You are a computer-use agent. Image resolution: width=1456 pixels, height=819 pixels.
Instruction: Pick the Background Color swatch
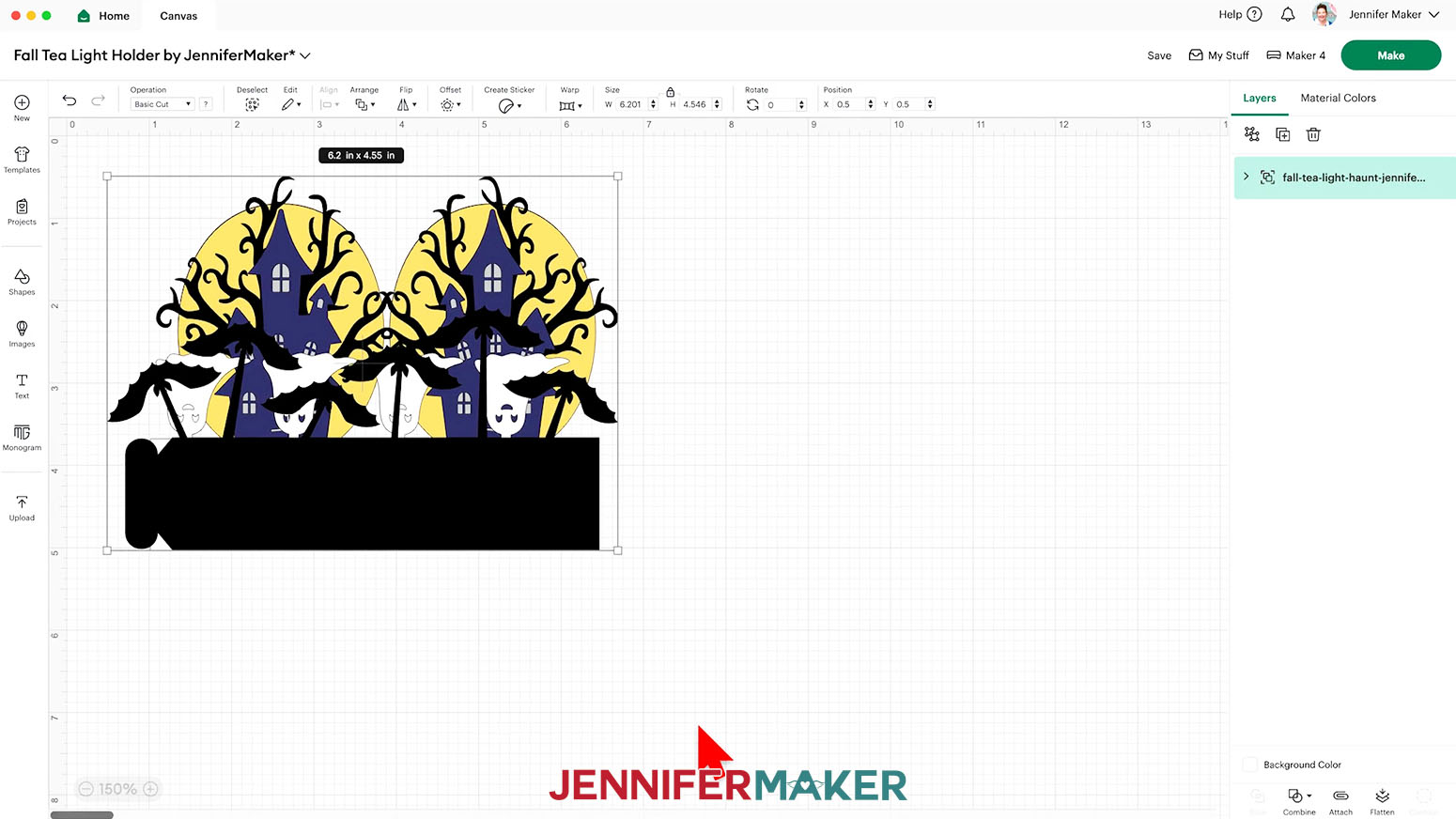click(1250, 765)
